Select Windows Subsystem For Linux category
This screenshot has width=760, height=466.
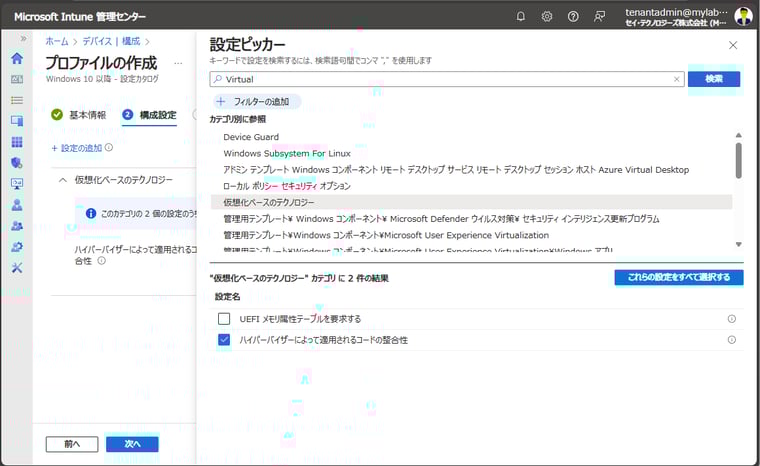coord(287,154)
